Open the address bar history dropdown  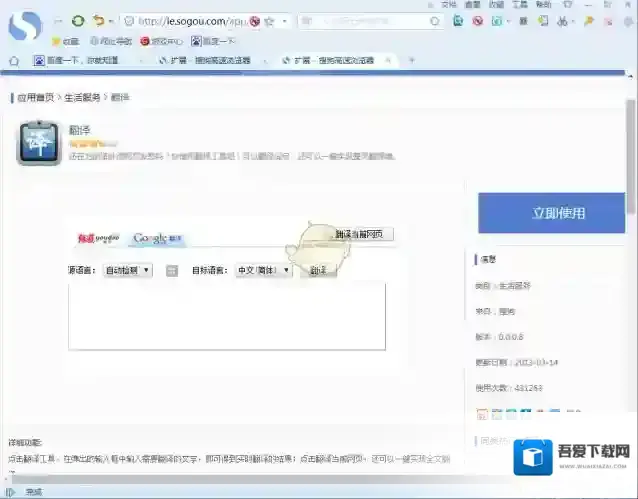(x=284, y=21)
